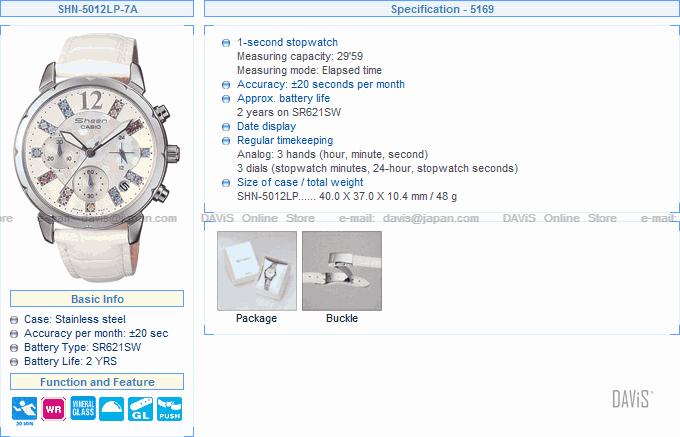Click the Measuring mode: Elapsed time text

point(309,70)
